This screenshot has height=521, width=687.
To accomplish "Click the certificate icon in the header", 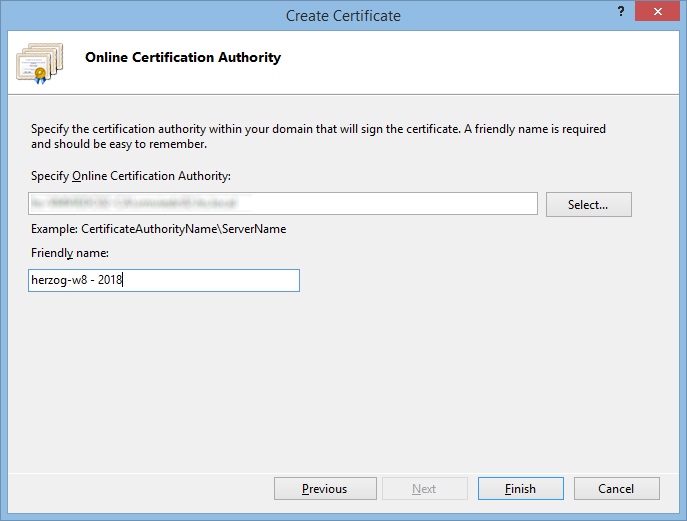I will click(x=40, y=63).
